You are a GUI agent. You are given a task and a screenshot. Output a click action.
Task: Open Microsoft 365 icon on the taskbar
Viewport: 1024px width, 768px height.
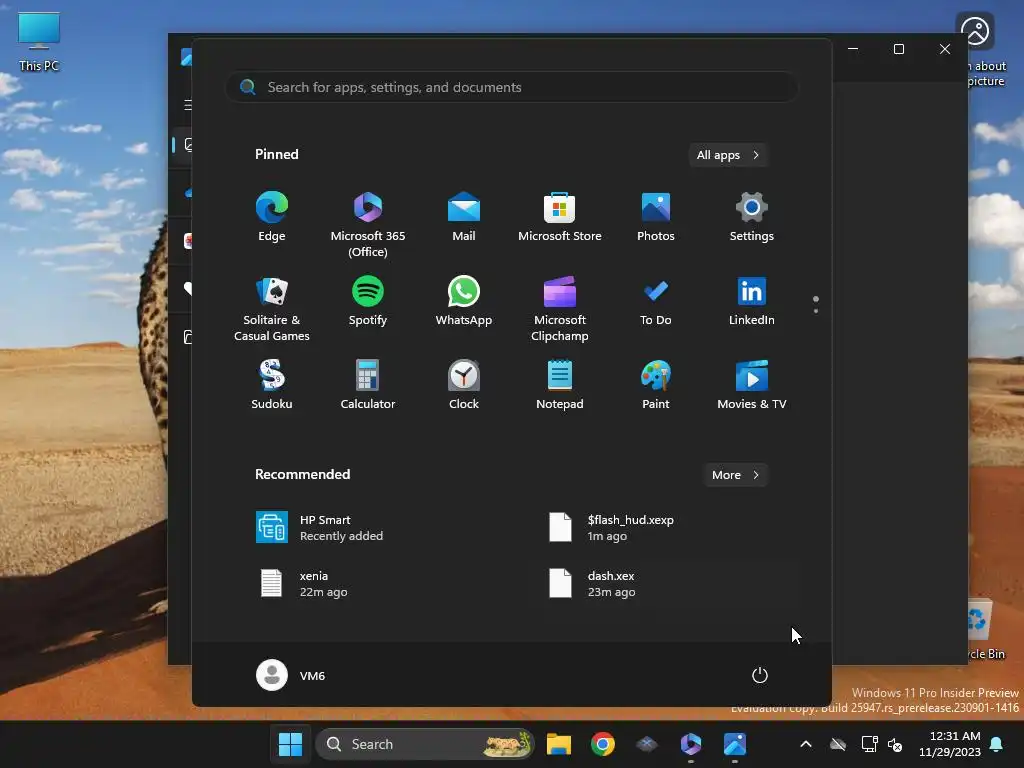[691, 744]
